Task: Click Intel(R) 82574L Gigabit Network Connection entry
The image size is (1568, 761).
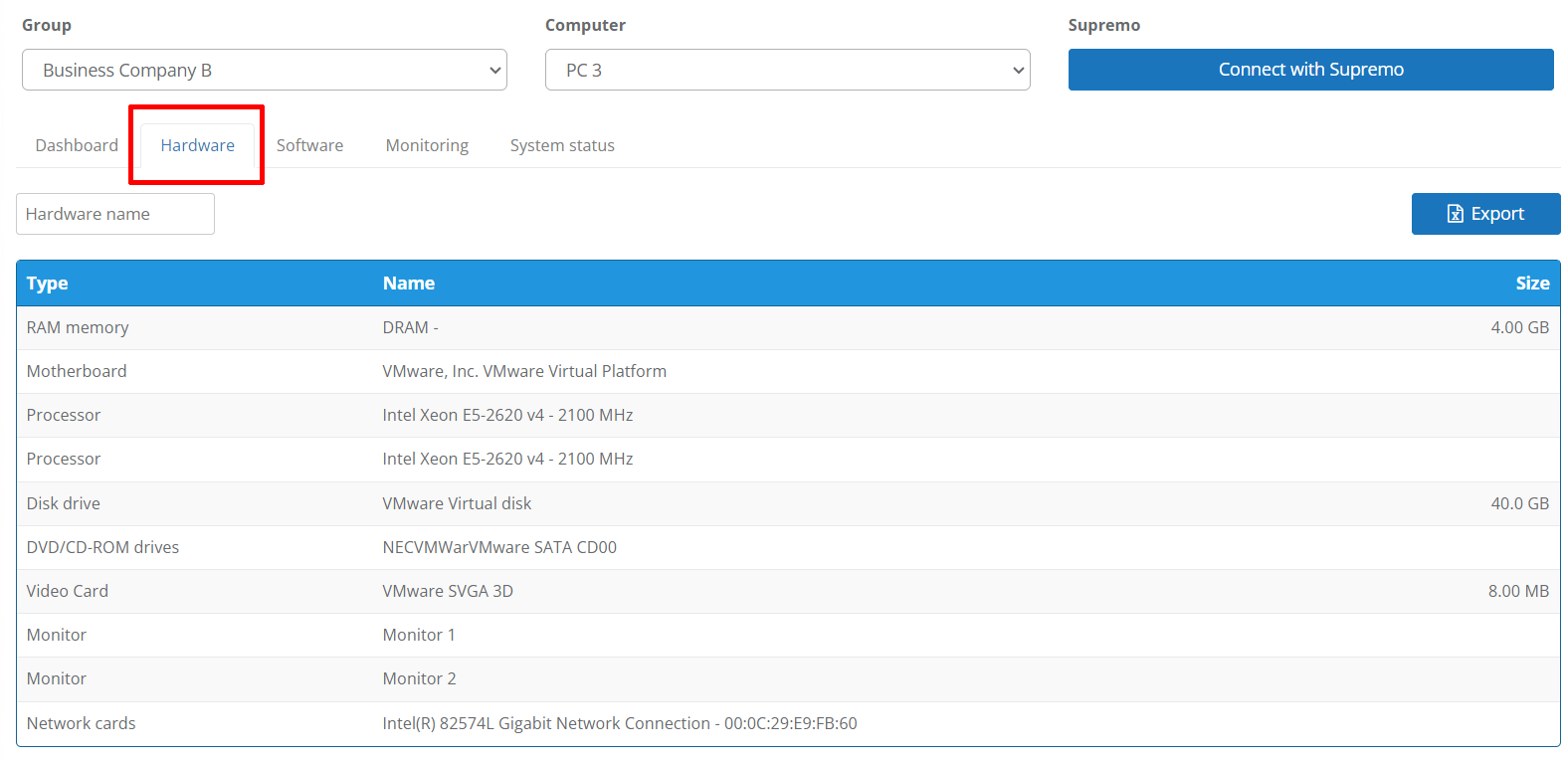Action: click(x=620, y=723)
